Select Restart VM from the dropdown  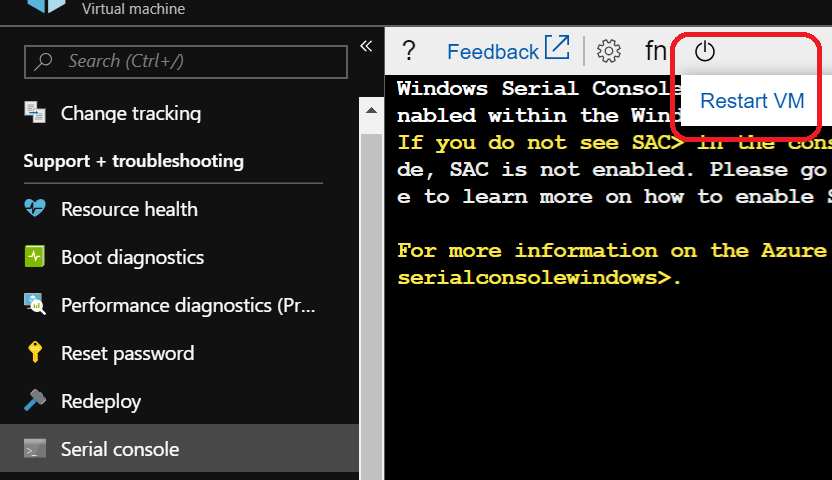(752, 101)
